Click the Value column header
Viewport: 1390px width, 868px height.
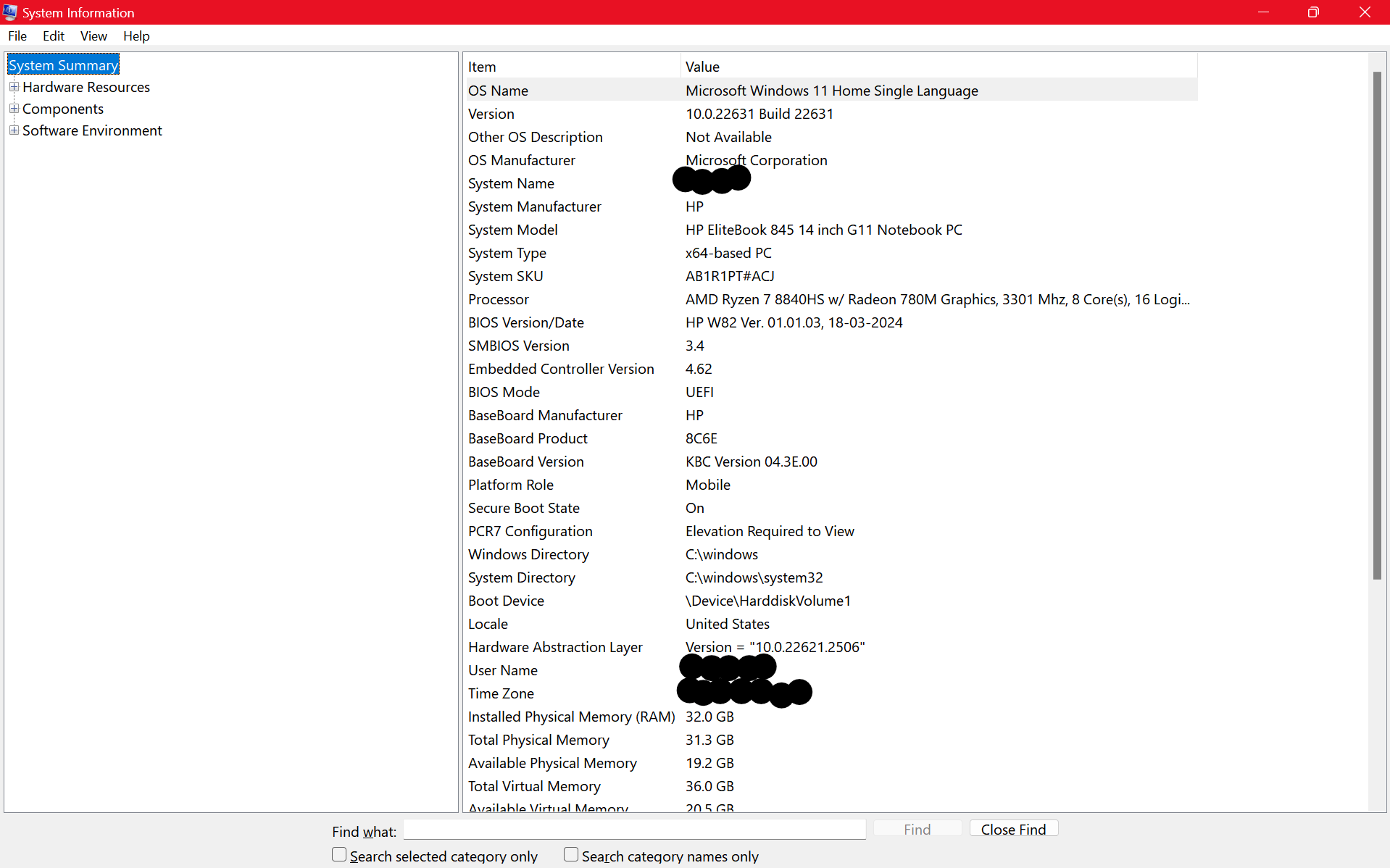click(x=939, y=67)
